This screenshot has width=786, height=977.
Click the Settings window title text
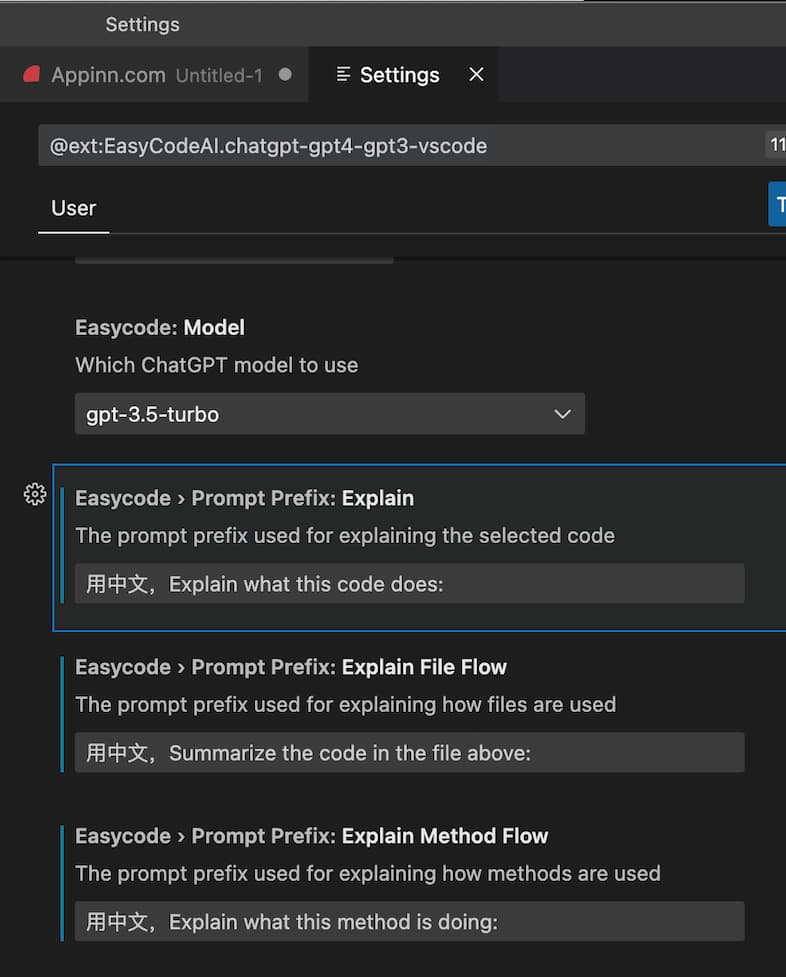pyautogui.click(x=142, y=24)
